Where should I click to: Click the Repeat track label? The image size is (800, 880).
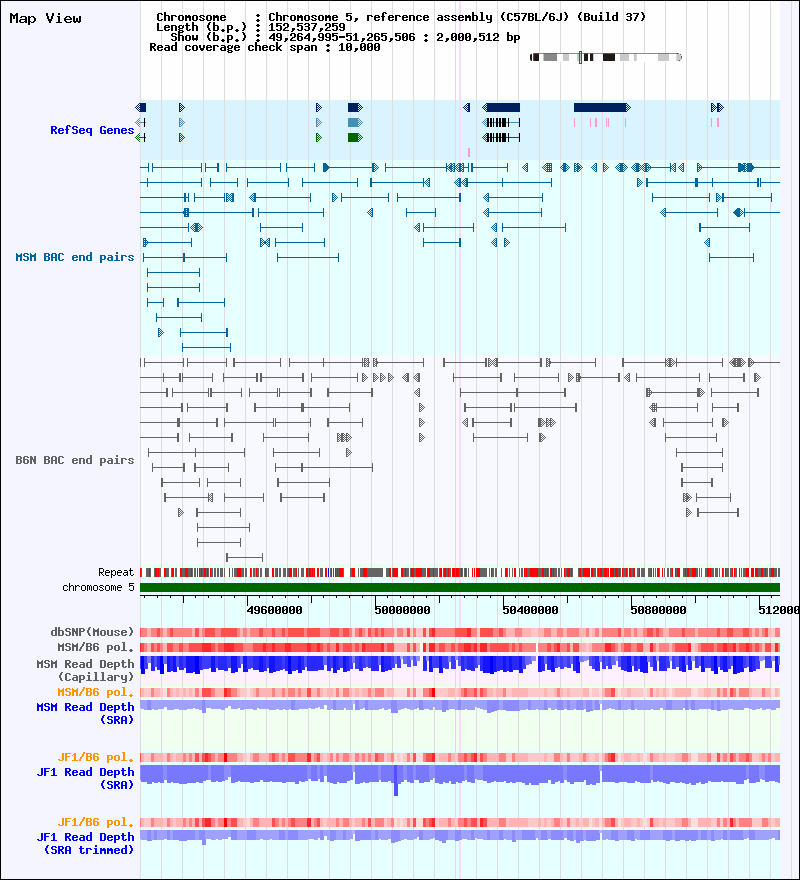[x=116, y=572]
